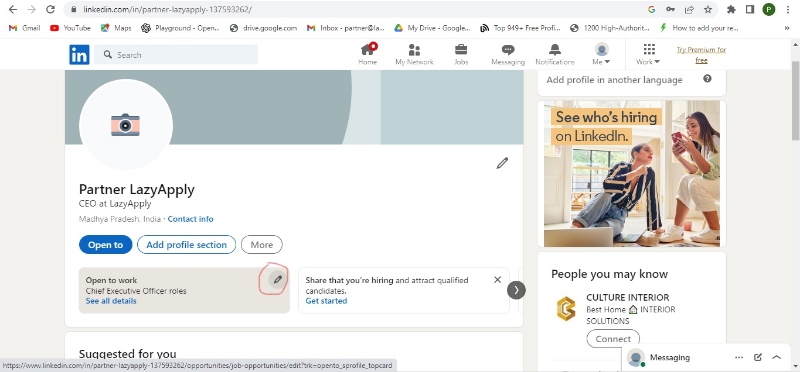Click the Open to button
Viewport: 800px width, 372px height.
(x=106, y=244)
